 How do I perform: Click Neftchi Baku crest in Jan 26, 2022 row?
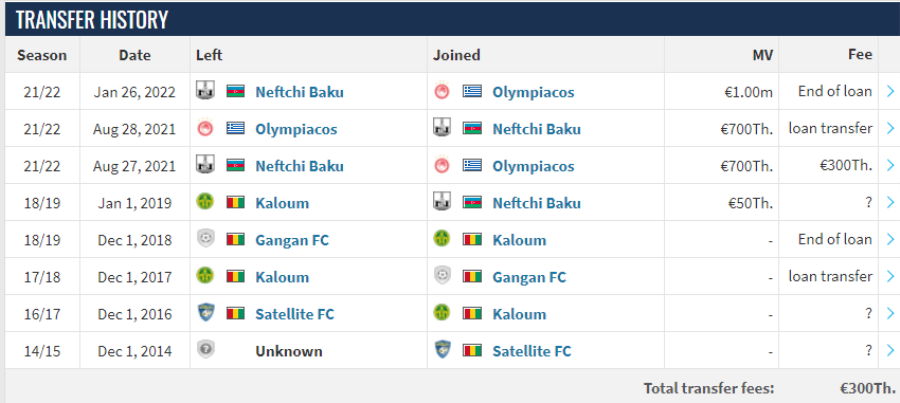click(205, 90)
